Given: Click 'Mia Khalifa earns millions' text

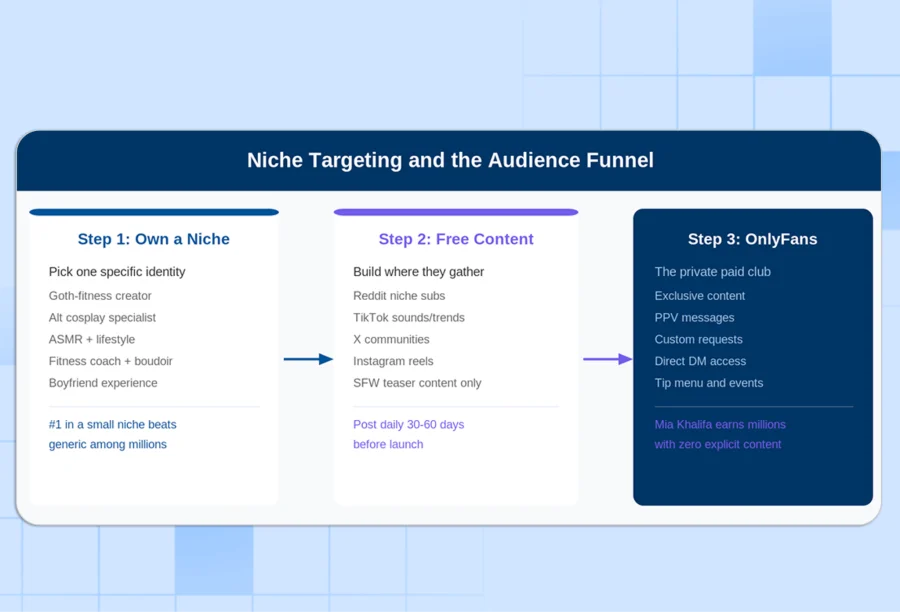Looking at the screenshot, I should (x=720, y=424).
